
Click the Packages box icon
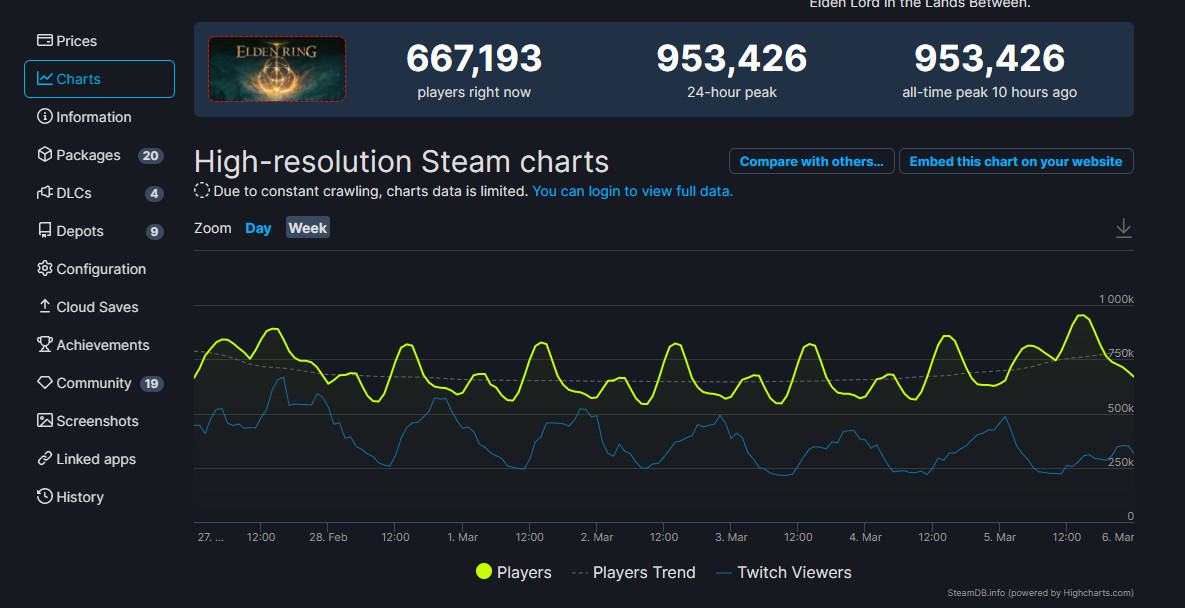click(x=45, y=155)
